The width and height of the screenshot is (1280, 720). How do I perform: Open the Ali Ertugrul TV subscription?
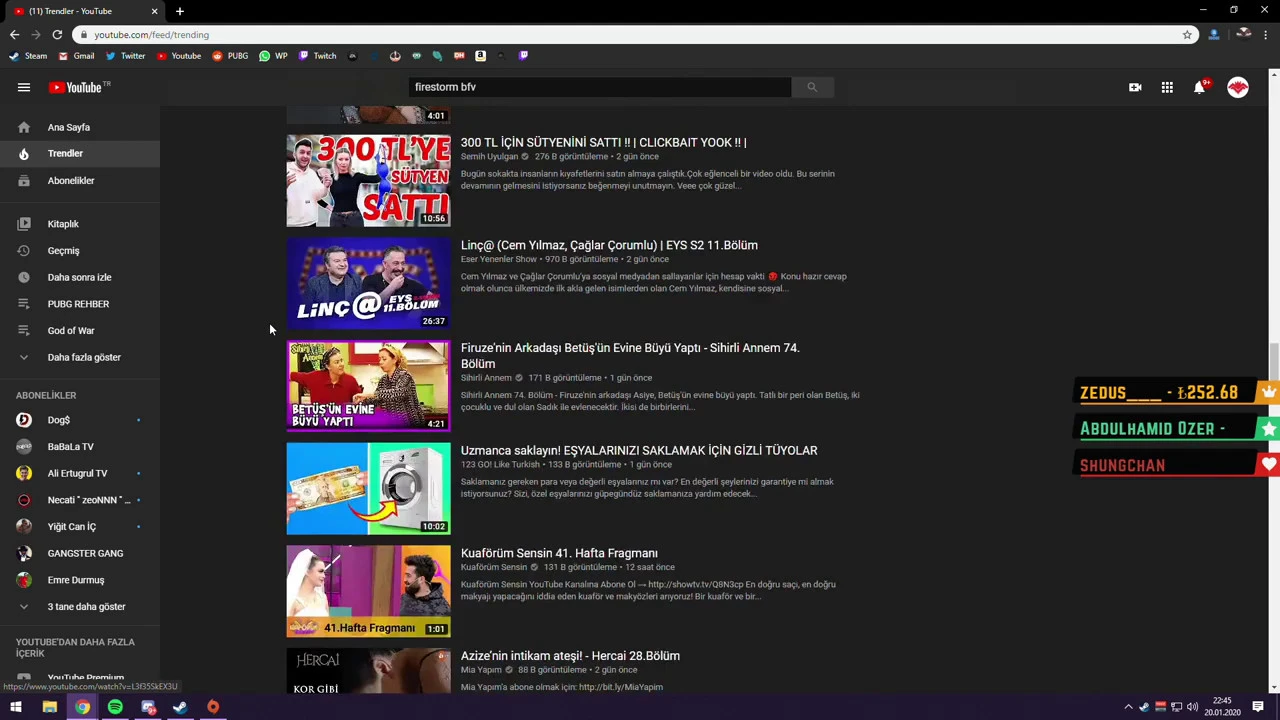[x=80, y=473]
